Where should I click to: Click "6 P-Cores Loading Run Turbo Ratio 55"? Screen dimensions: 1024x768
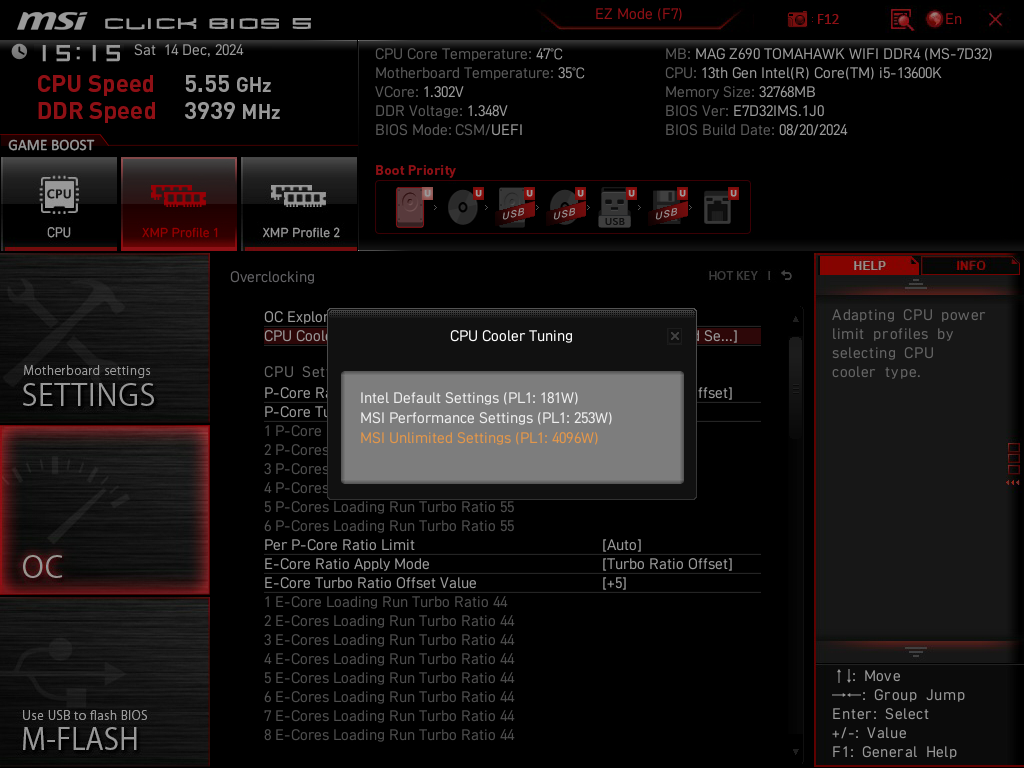(389, 526)
